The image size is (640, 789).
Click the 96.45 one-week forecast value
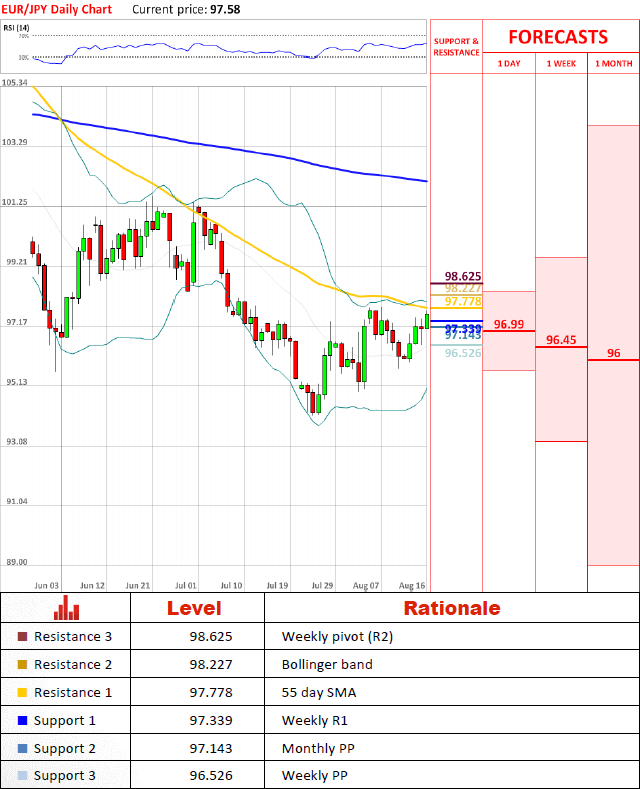561,340
